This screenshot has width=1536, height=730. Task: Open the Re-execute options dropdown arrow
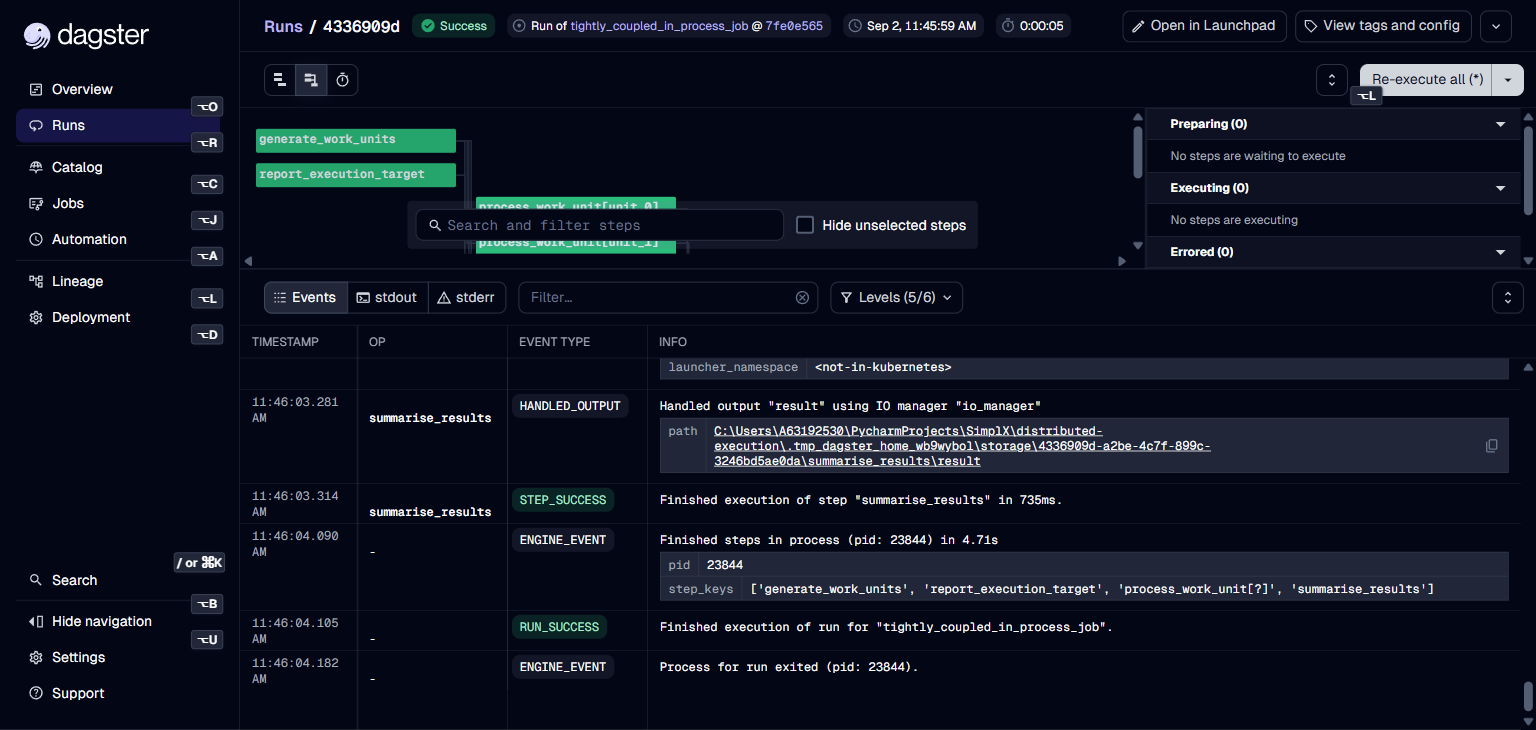click(1508, 80)
